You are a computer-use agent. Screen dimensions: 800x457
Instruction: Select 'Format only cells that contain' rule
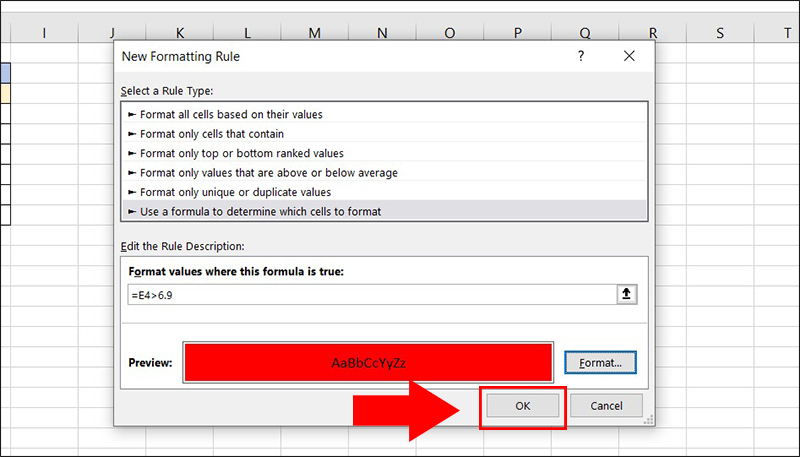click(384, 134)
